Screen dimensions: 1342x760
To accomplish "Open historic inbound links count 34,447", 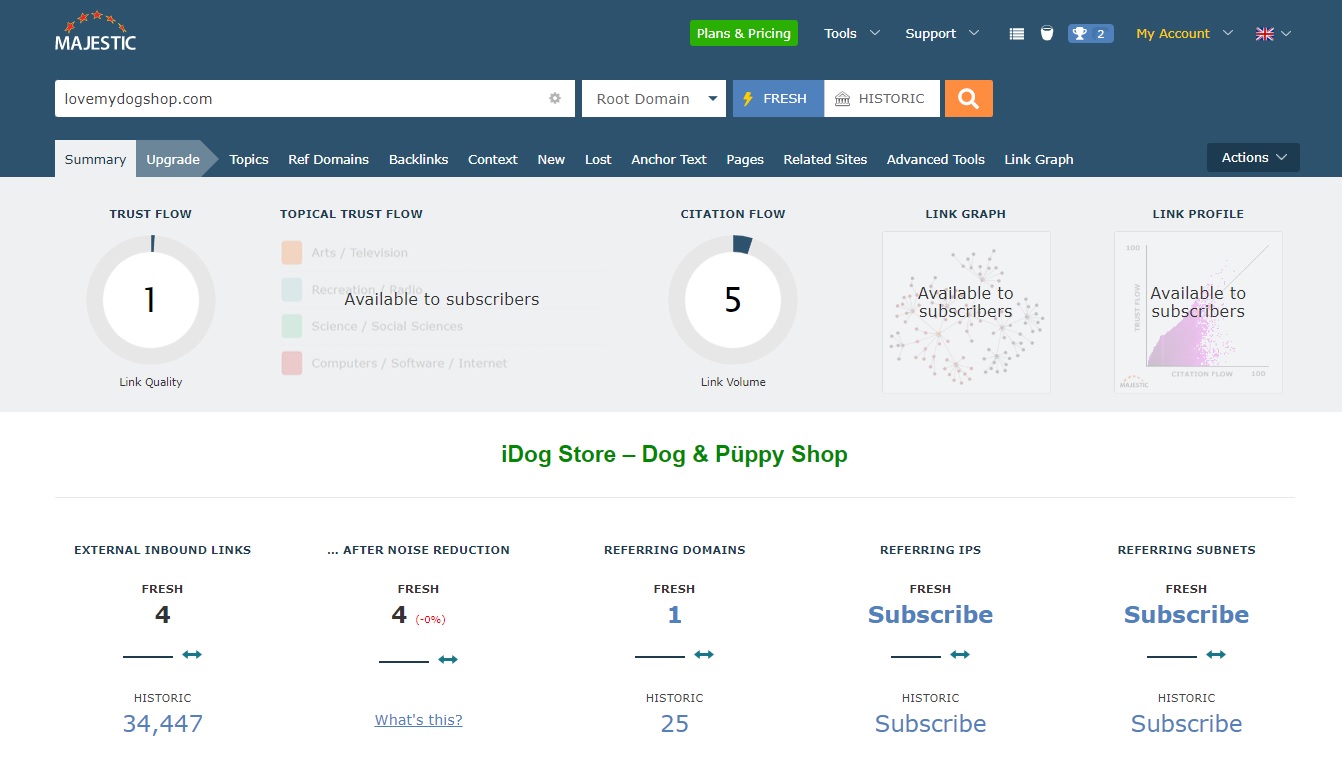I will (x=163, y=724).
